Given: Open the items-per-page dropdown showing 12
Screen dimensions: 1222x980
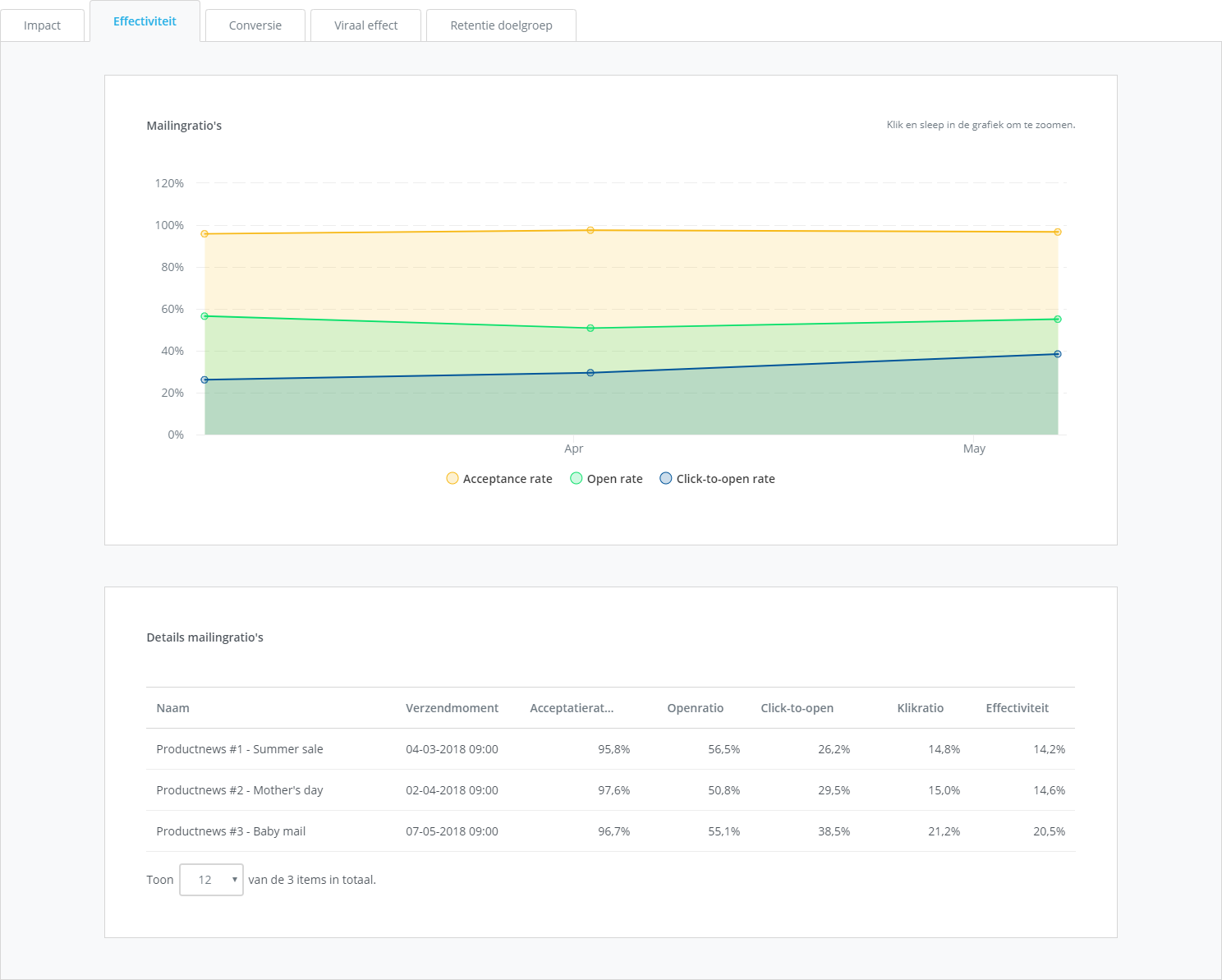Looking at the screenshot, I should point(211,880).
